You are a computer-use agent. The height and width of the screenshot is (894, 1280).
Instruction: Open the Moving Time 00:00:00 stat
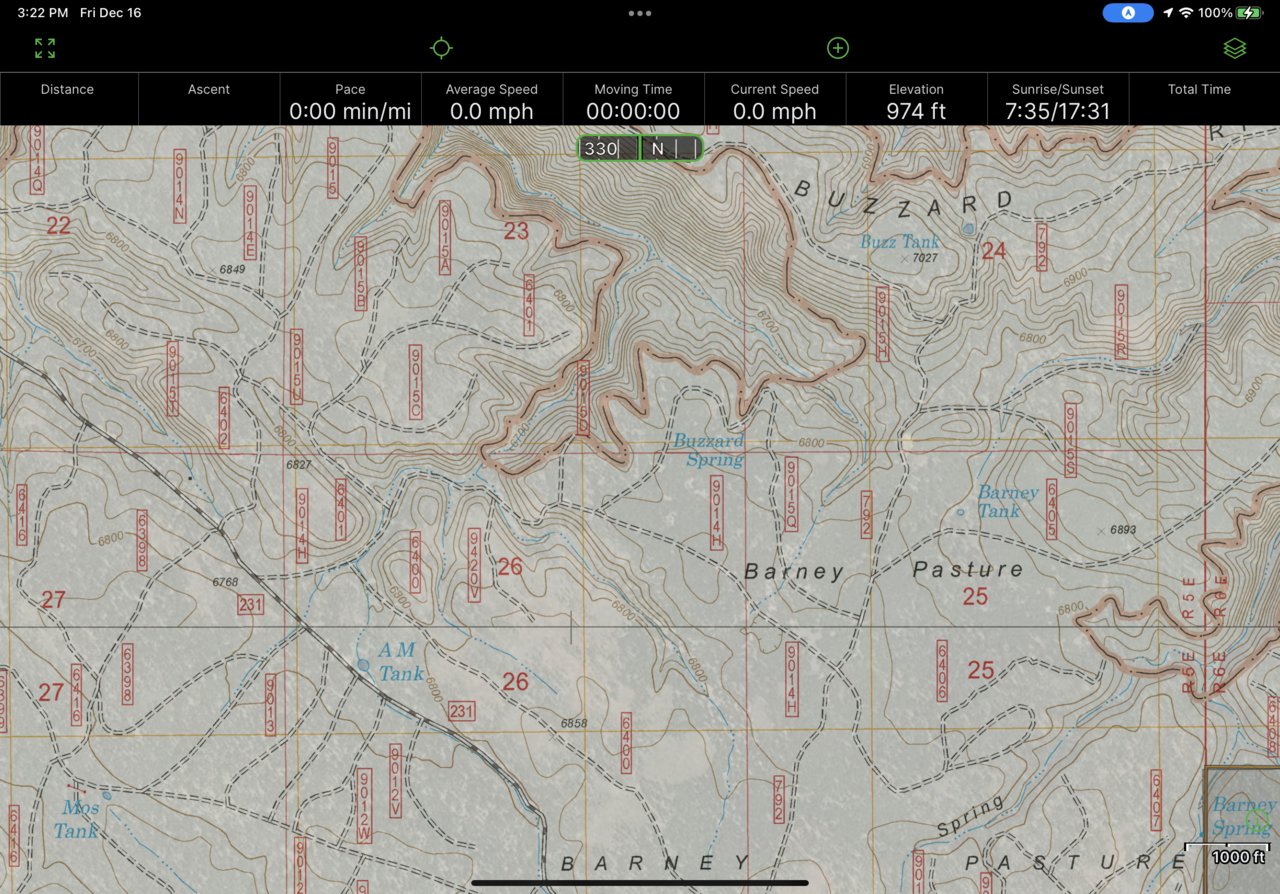tap(633, 99)
